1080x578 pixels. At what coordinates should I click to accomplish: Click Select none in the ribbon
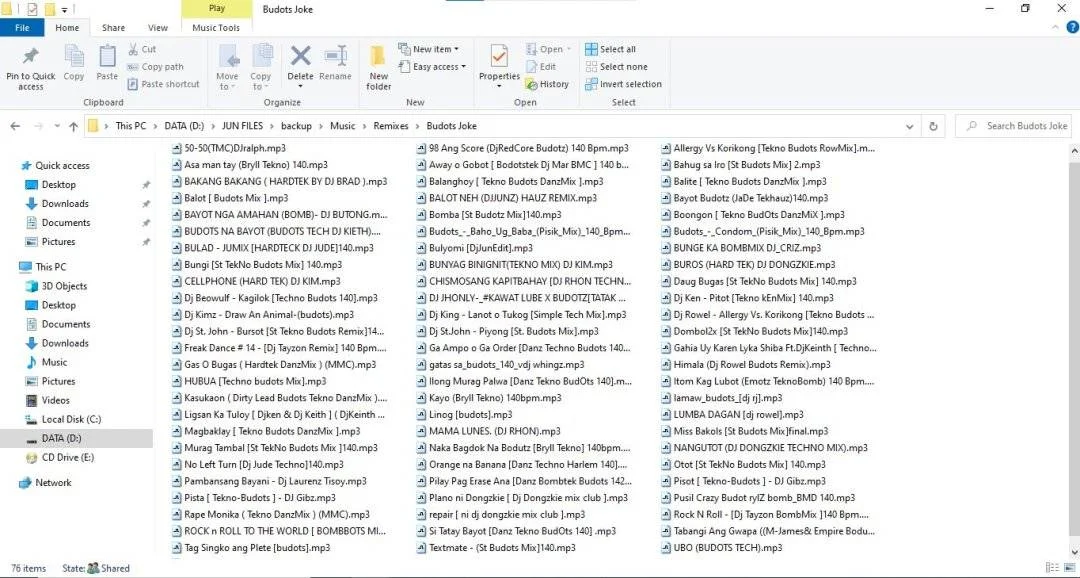pos(616,67)
